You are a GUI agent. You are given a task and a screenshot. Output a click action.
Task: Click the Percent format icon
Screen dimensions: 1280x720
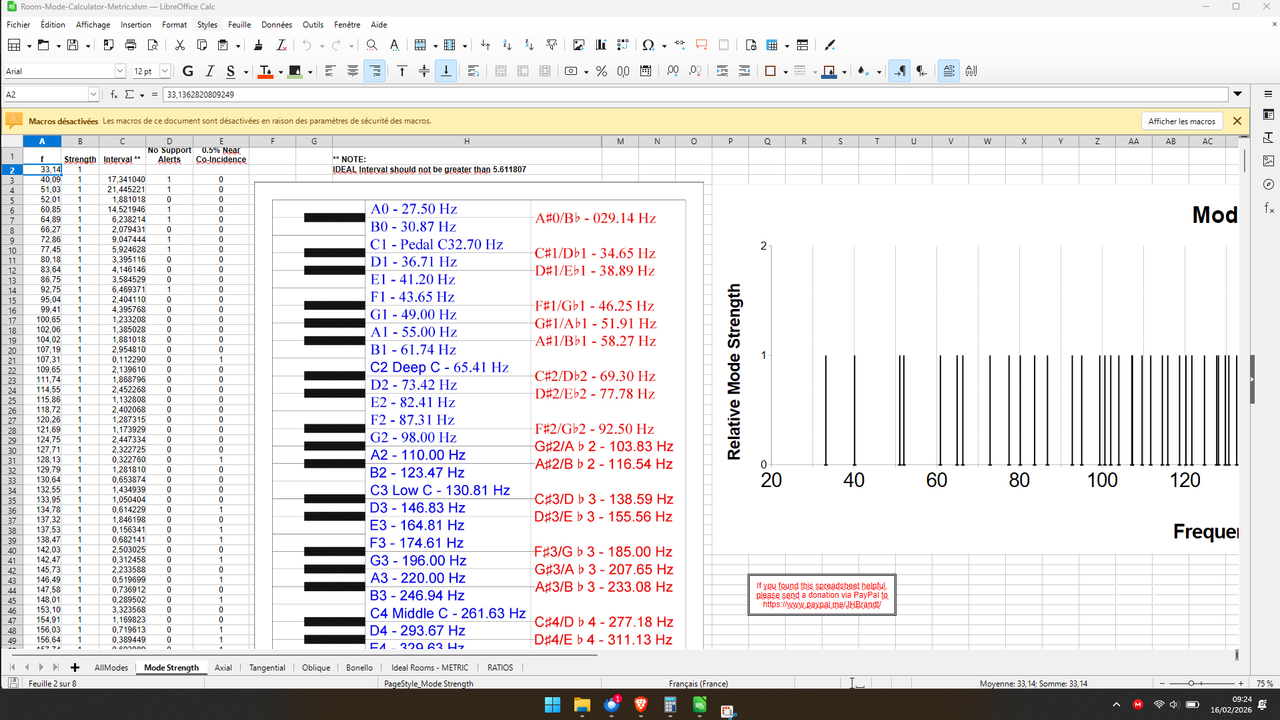tap(601, 71)
